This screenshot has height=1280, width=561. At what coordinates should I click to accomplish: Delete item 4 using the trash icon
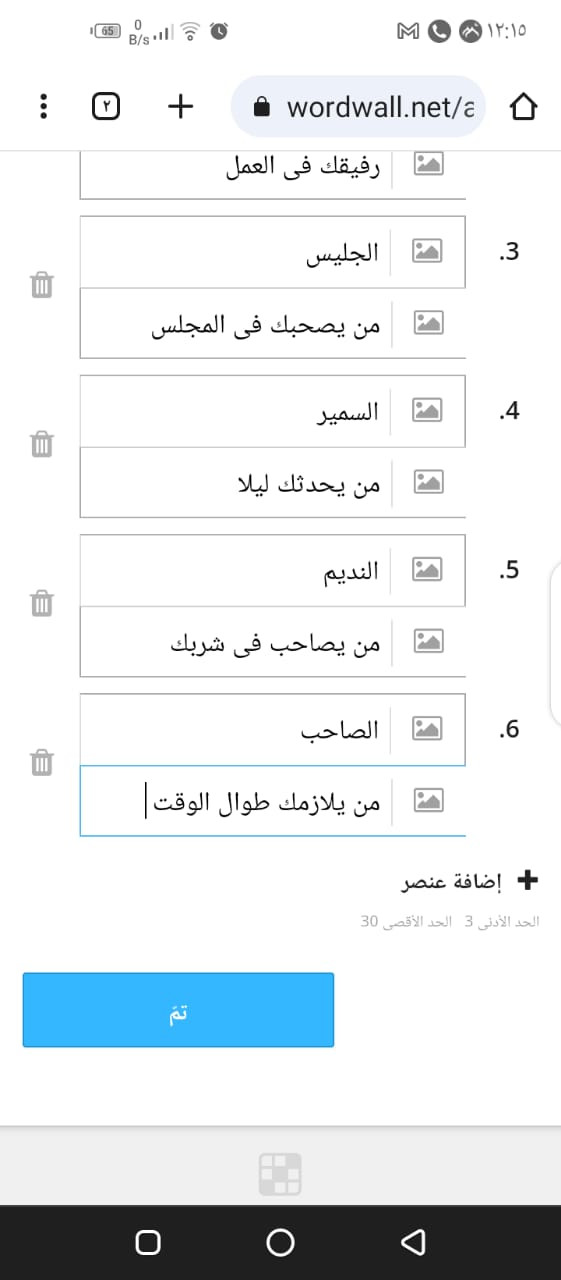pyautogui.click(x=40, y=444)
